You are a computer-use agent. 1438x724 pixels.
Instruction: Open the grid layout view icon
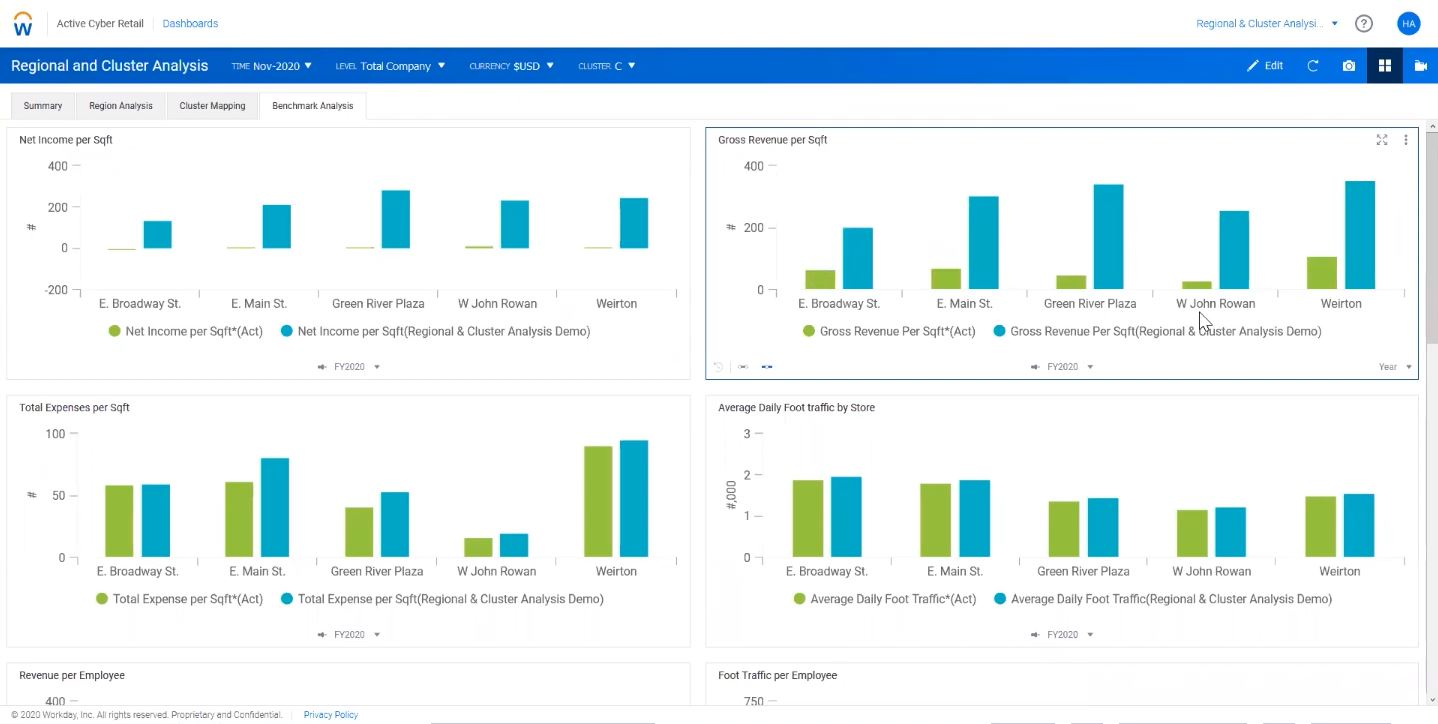[1384, 65]
